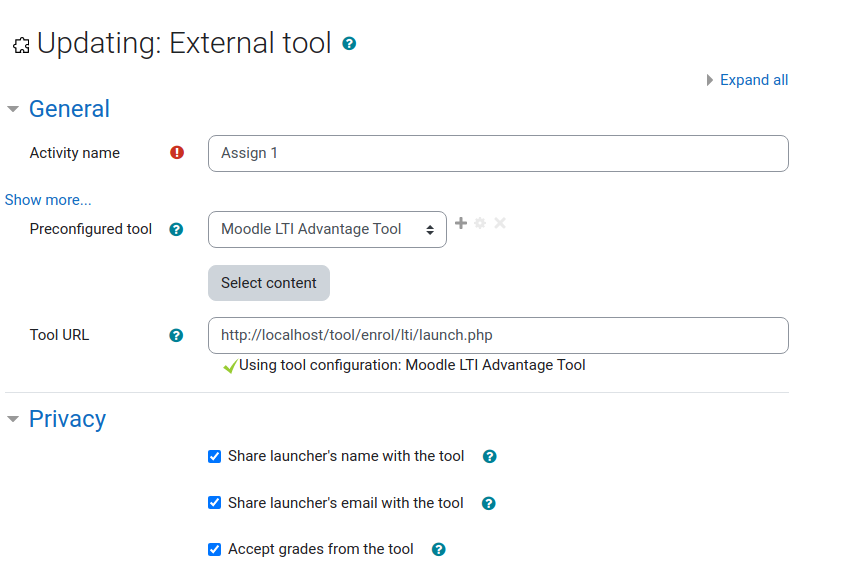Viewport: 850px width, 579px height.
Task: Click the puzzle piece activity icon by title
Action: click(x=21, y=46)
